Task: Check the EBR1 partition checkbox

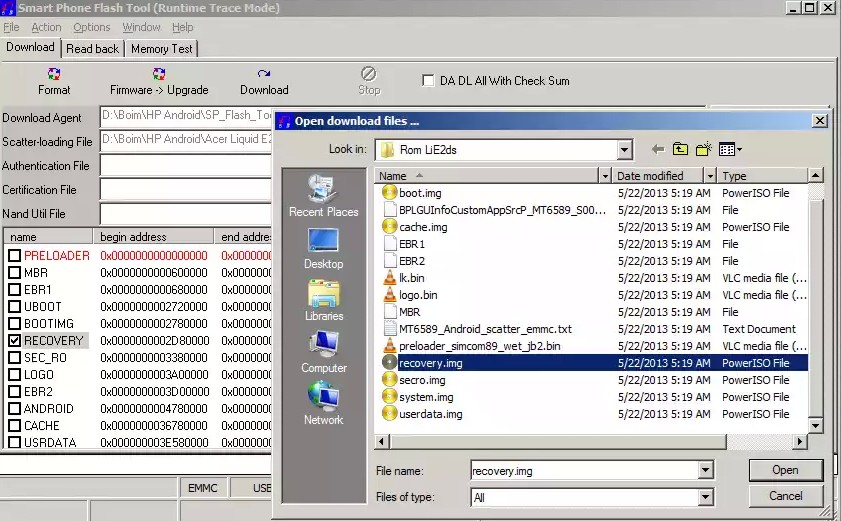Action: pyautogui.click(x=14, y=290)
